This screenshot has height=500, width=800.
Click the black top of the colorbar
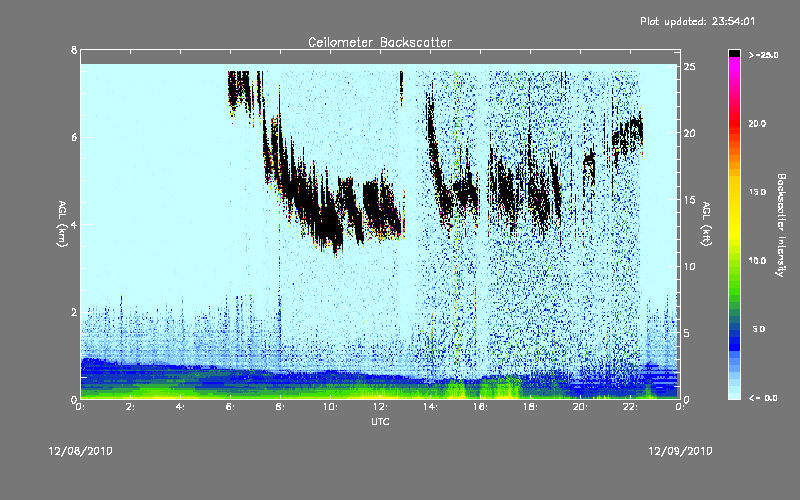coord(734,53)
